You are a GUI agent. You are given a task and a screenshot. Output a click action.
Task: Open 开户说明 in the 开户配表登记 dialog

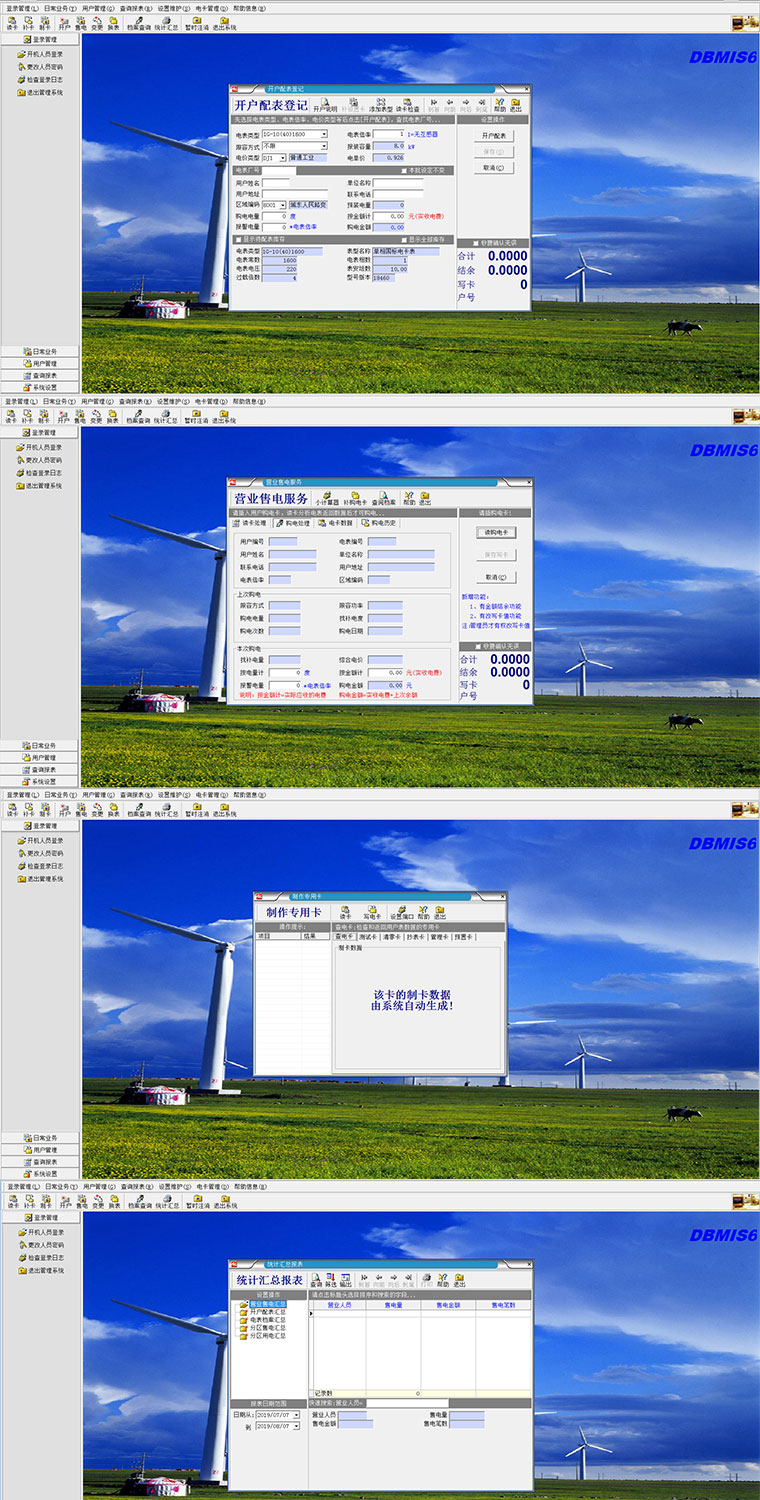[x=325, y=104]
